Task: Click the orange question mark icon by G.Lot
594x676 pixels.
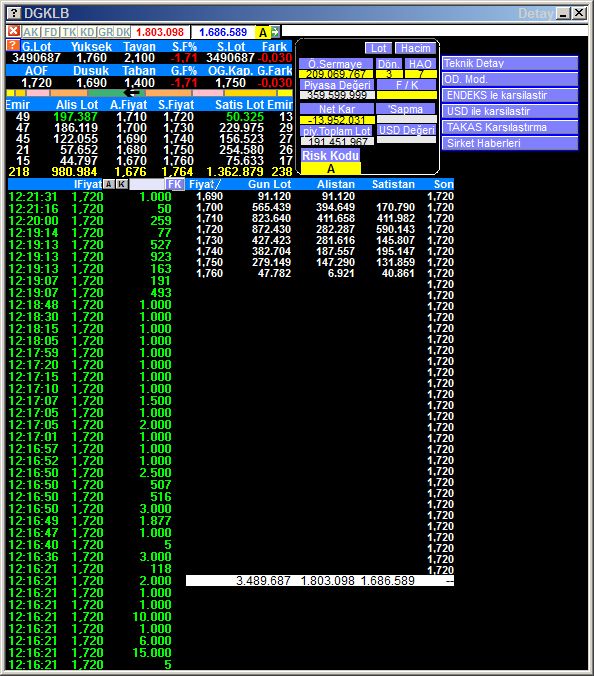Action: (13, 46)
